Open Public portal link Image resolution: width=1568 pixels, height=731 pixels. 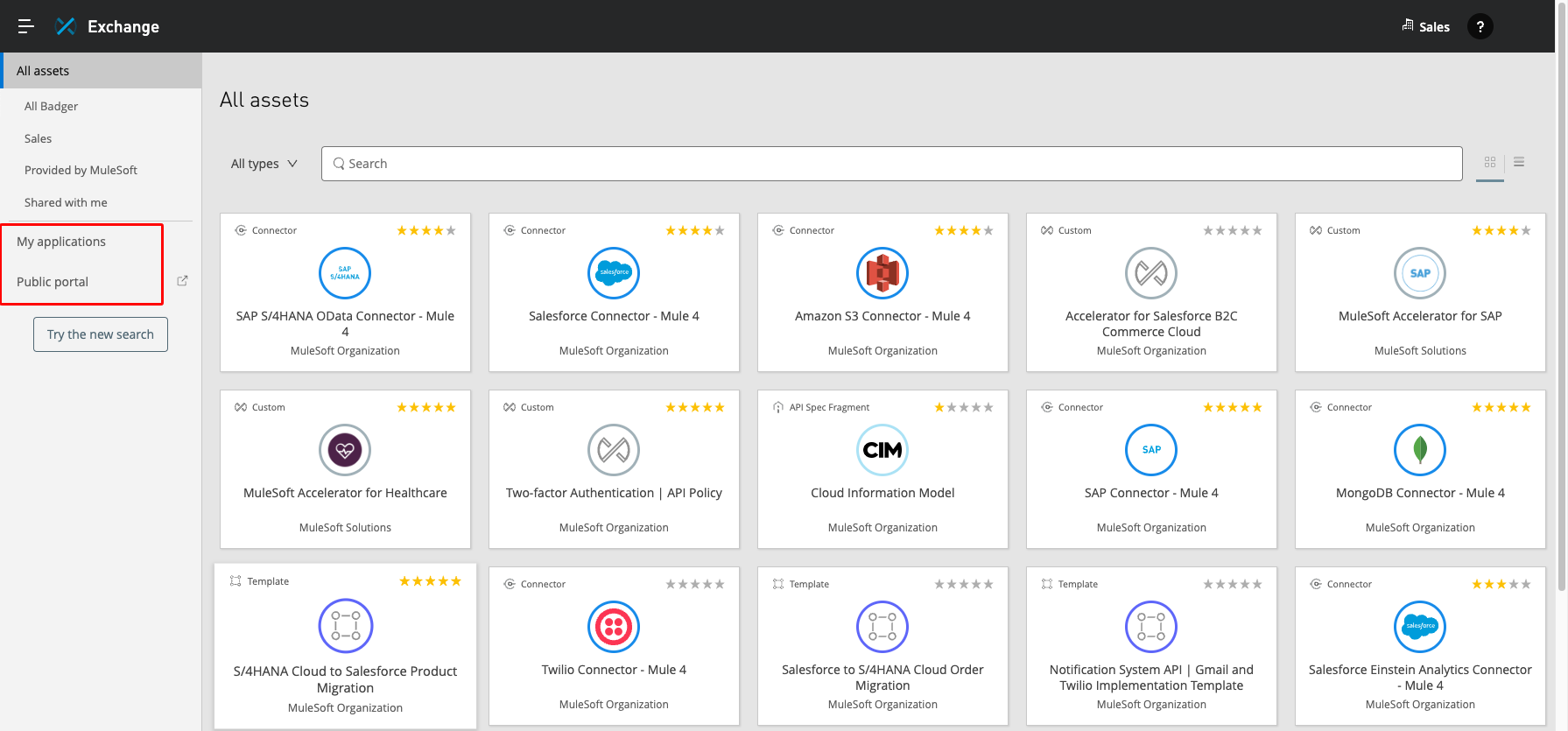[x=53, y=282]
